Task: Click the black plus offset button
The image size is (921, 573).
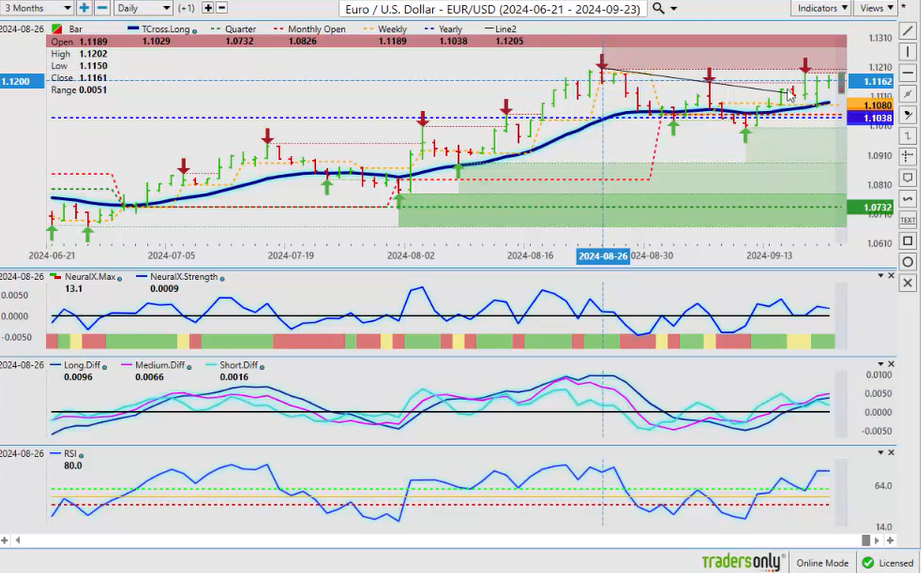Action: pos(207,8)
